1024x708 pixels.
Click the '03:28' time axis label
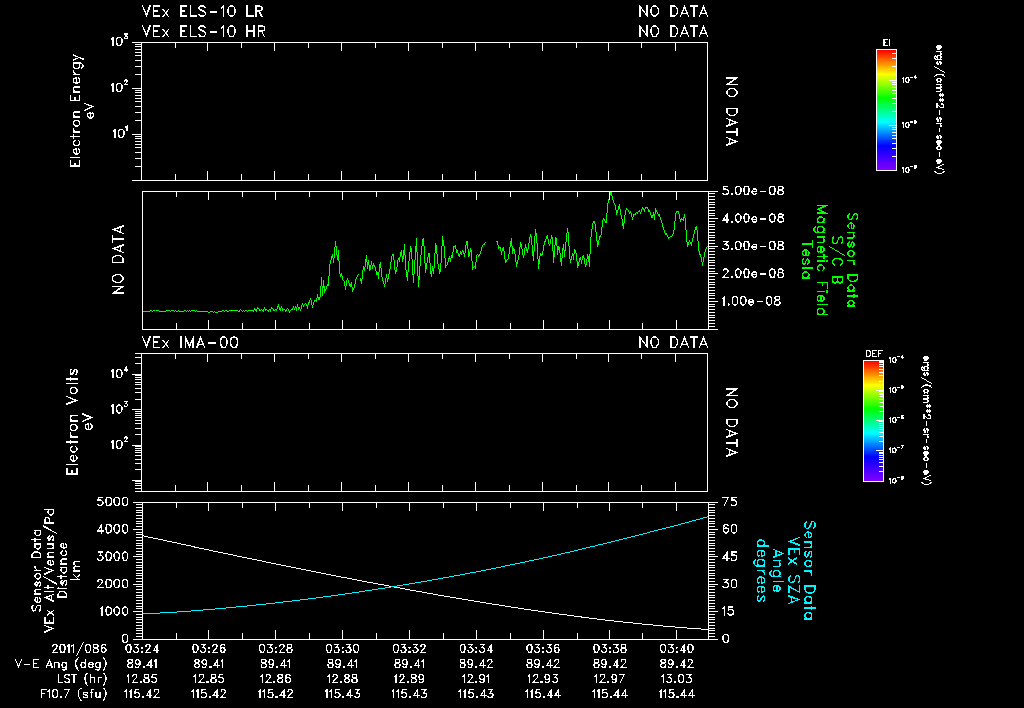point(276,649)
